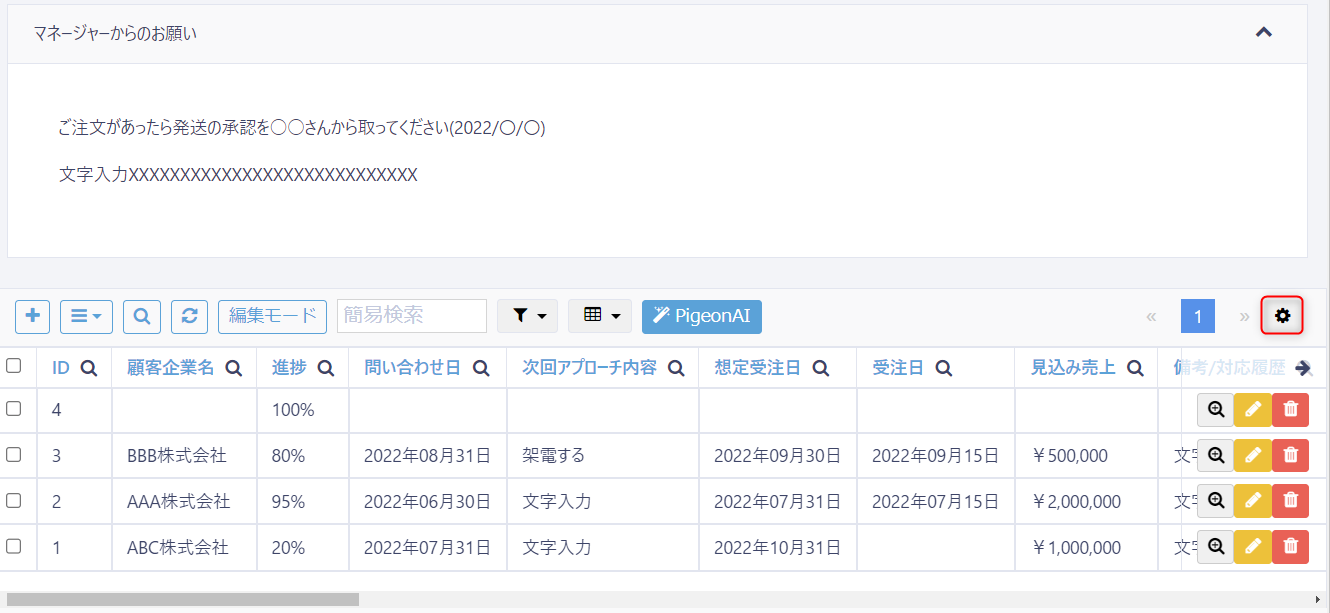1330x613 pixels.
Task: View details of BBB株式会社 row
Action: [x=1215, y=455]
